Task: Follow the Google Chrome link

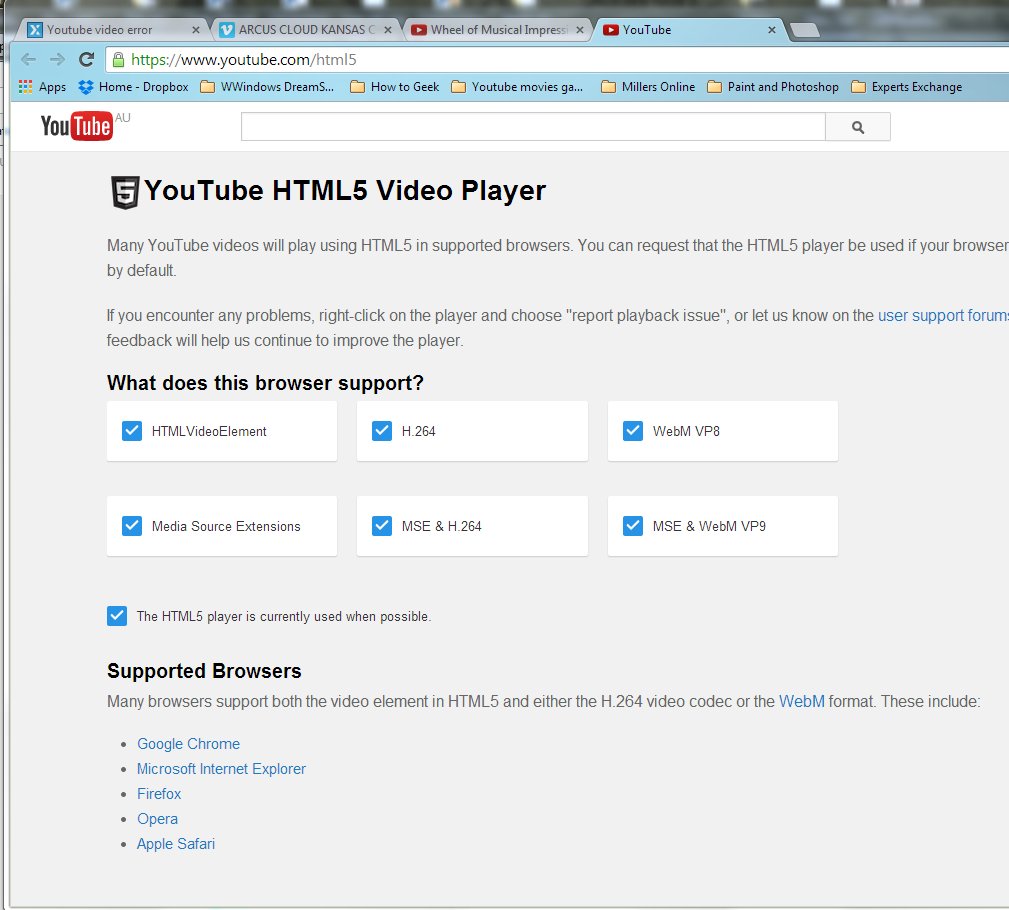Action: click(x=189, y=744)
